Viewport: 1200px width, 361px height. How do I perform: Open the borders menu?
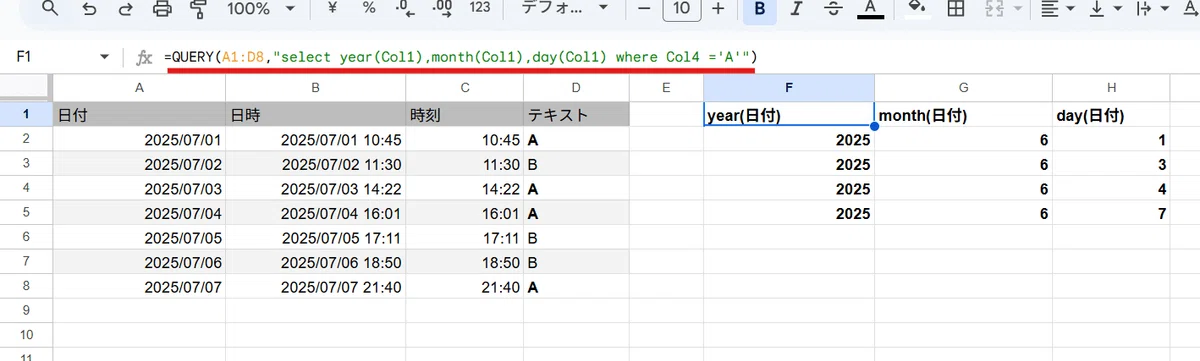pos(956,9)
